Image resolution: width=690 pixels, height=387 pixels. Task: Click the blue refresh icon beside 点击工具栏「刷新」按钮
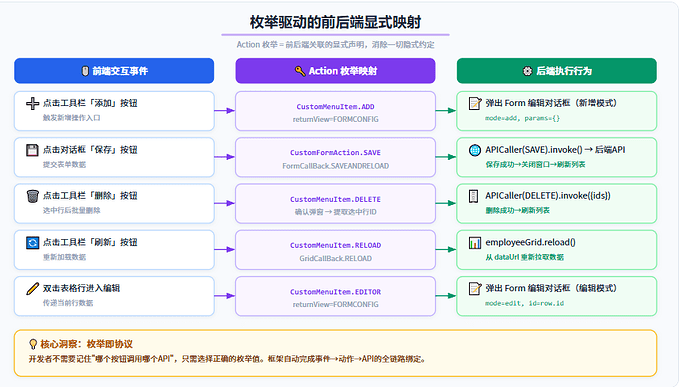(x=32, y=243)
